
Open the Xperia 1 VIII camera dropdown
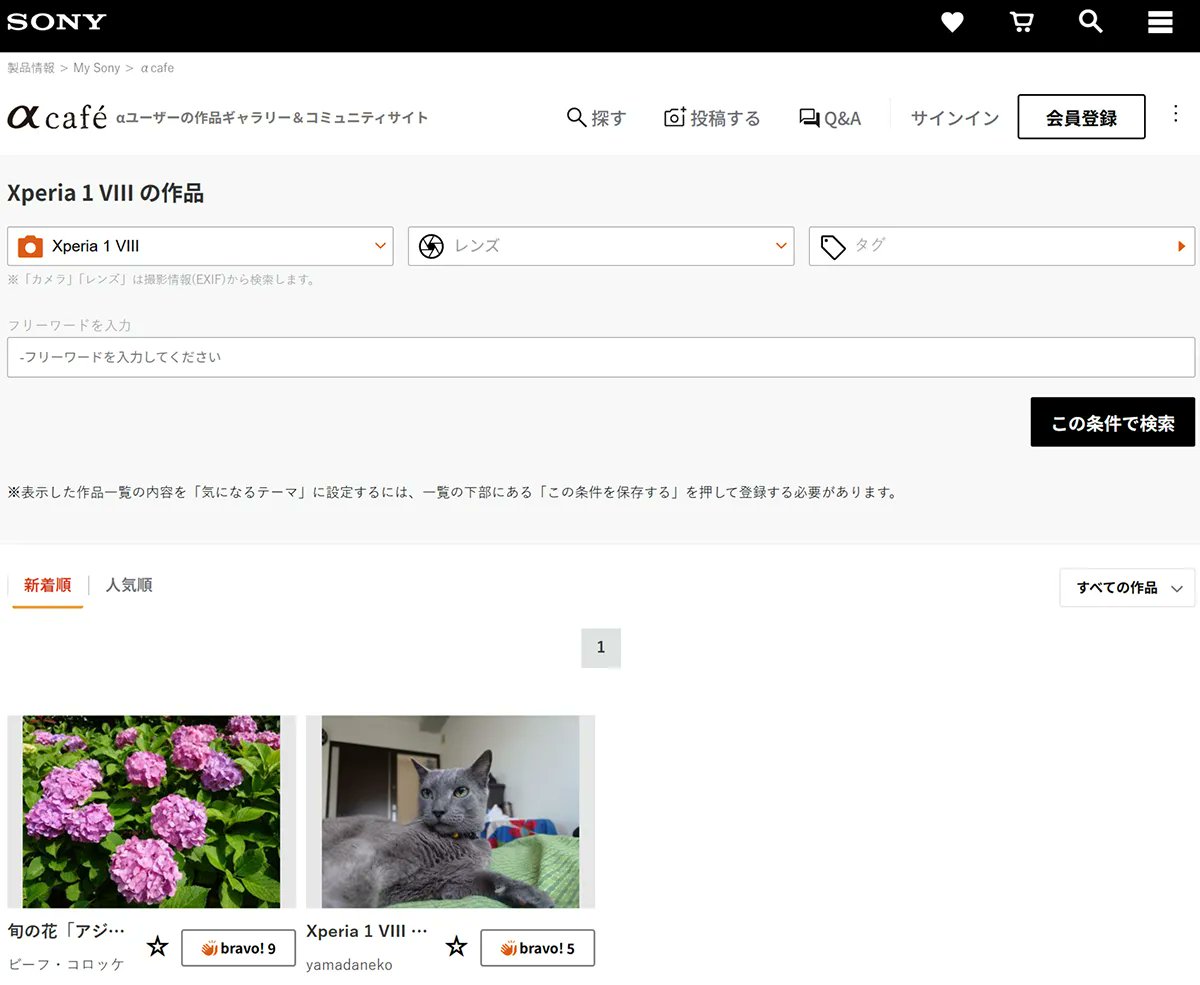[x=201, y=246]
